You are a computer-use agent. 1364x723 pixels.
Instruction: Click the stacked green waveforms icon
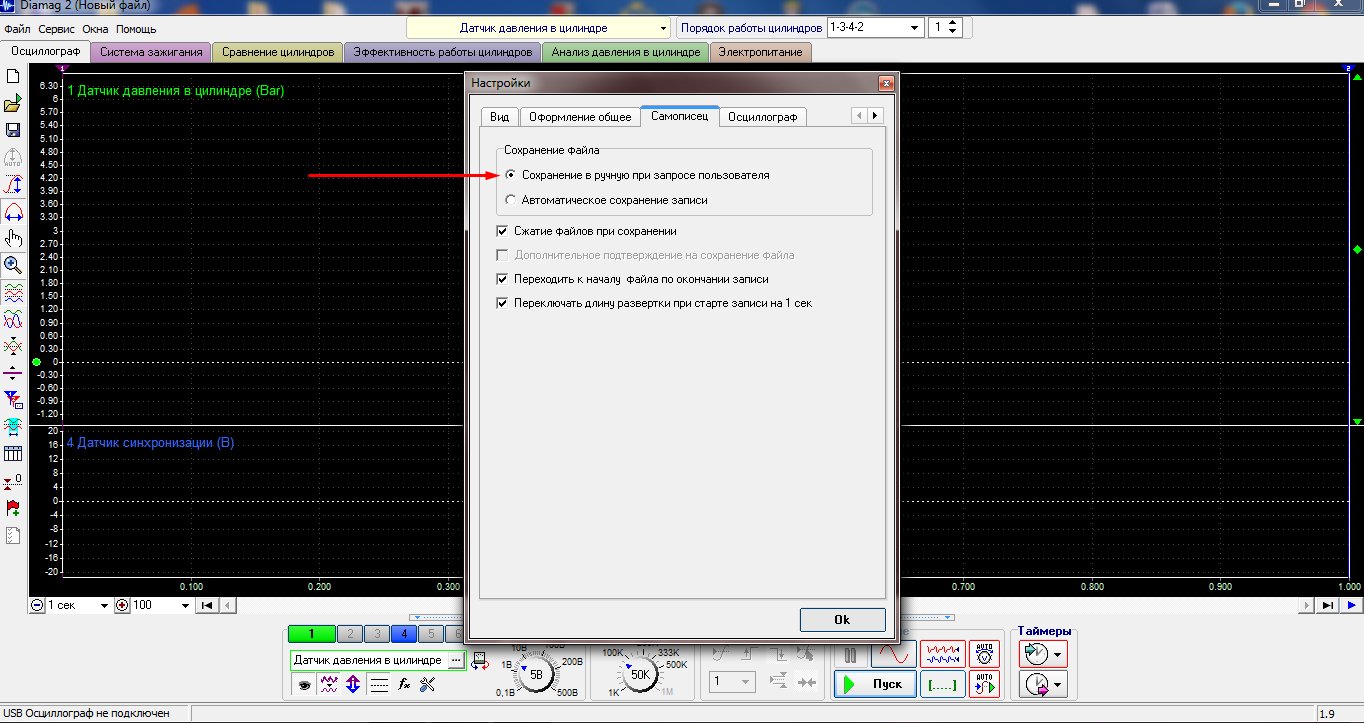[x=13, y=292]
